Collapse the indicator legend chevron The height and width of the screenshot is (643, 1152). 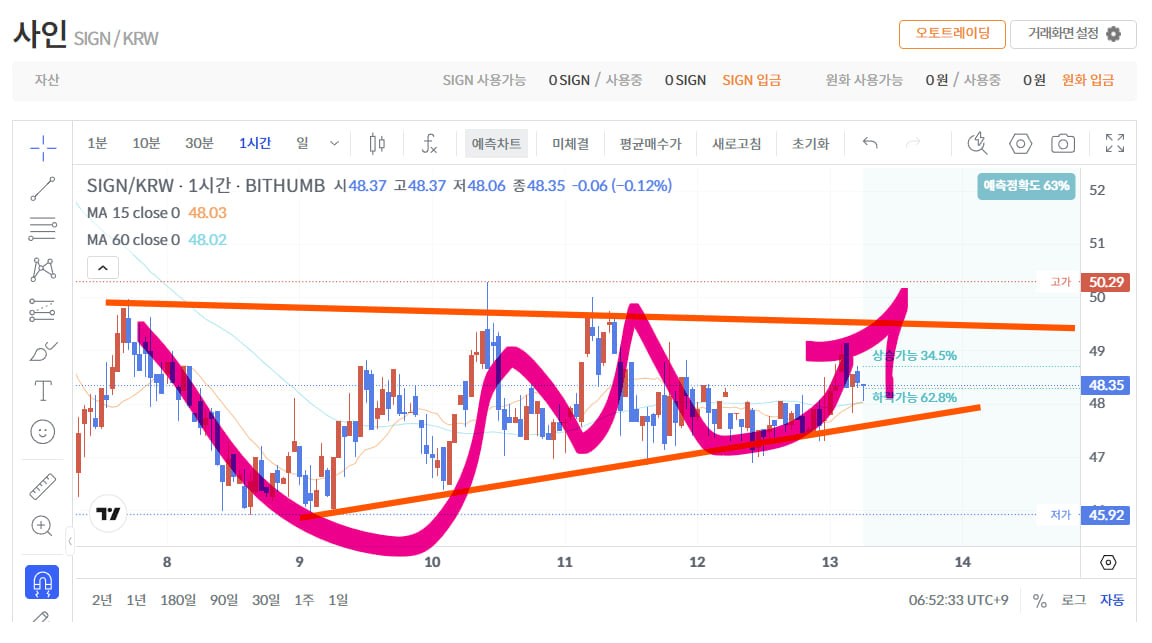click(x=104, y=268)
